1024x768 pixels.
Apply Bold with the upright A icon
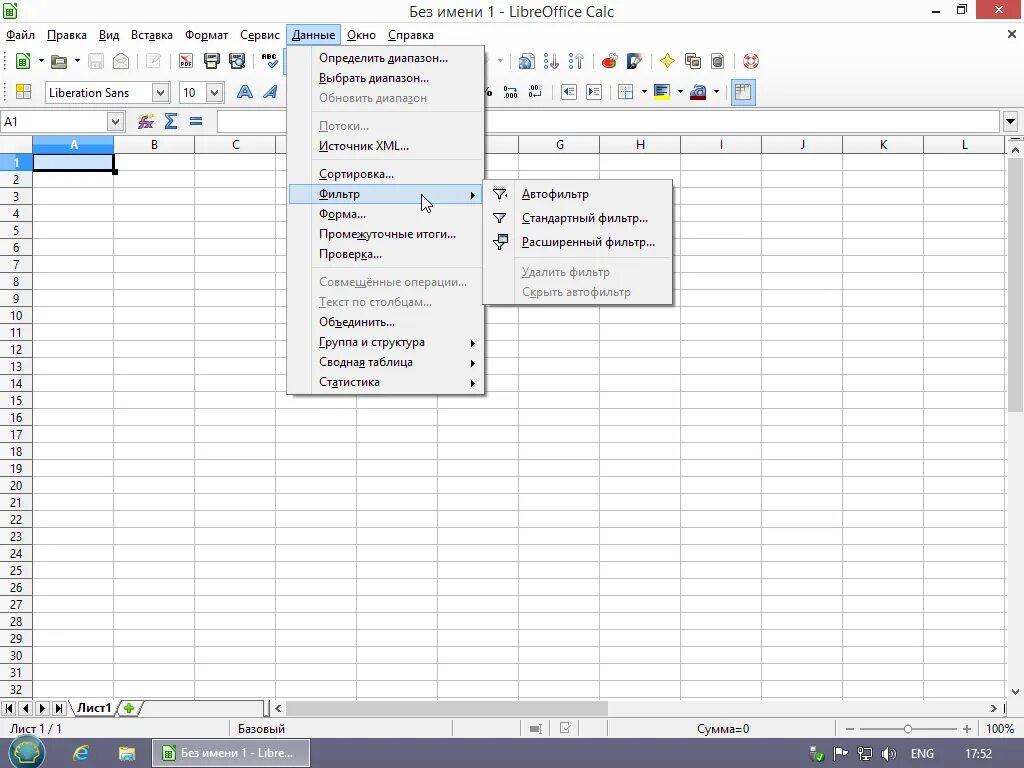click(245, 92)
